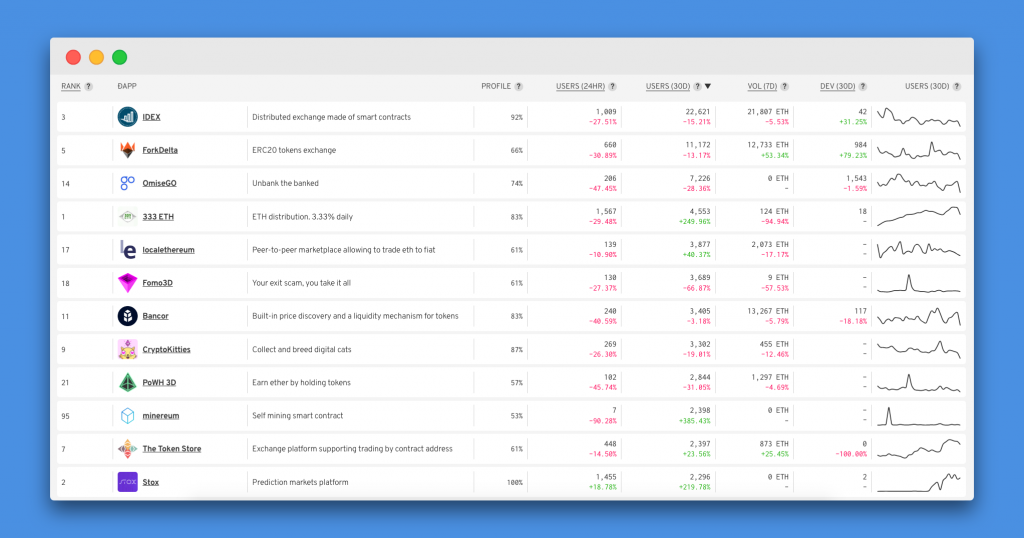This screenshot has height=538, width=1024.
Task: Click 'Self mining smart contract' description
Action: coord(297,415)
